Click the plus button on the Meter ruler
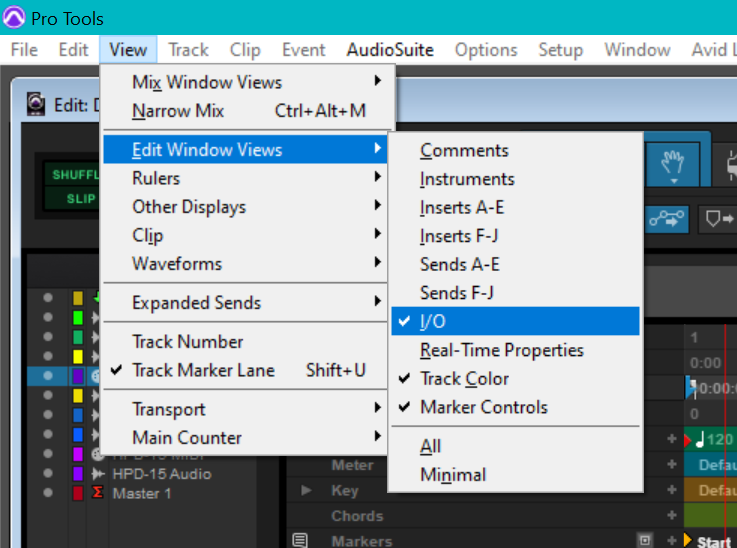737x548 pixels. point(672,465)
